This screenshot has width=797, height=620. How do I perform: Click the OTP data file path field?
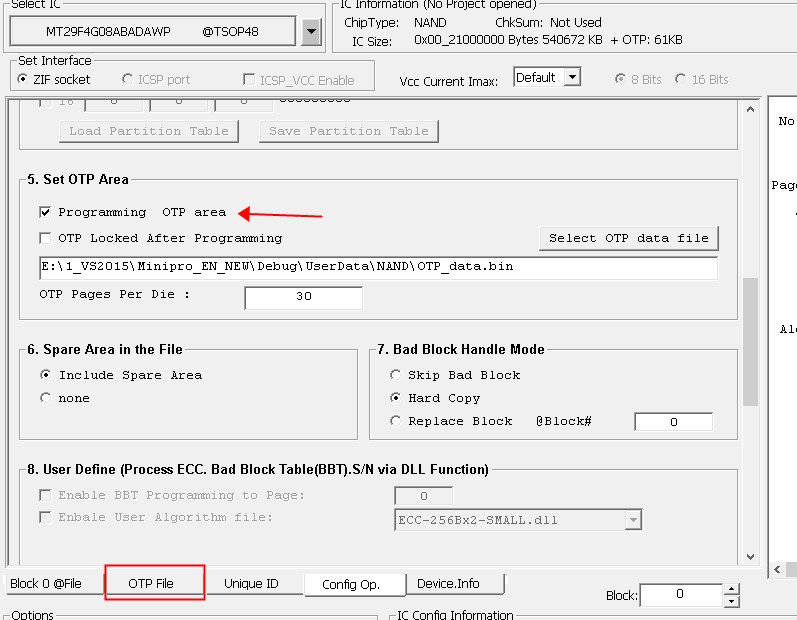pos(377,268)
